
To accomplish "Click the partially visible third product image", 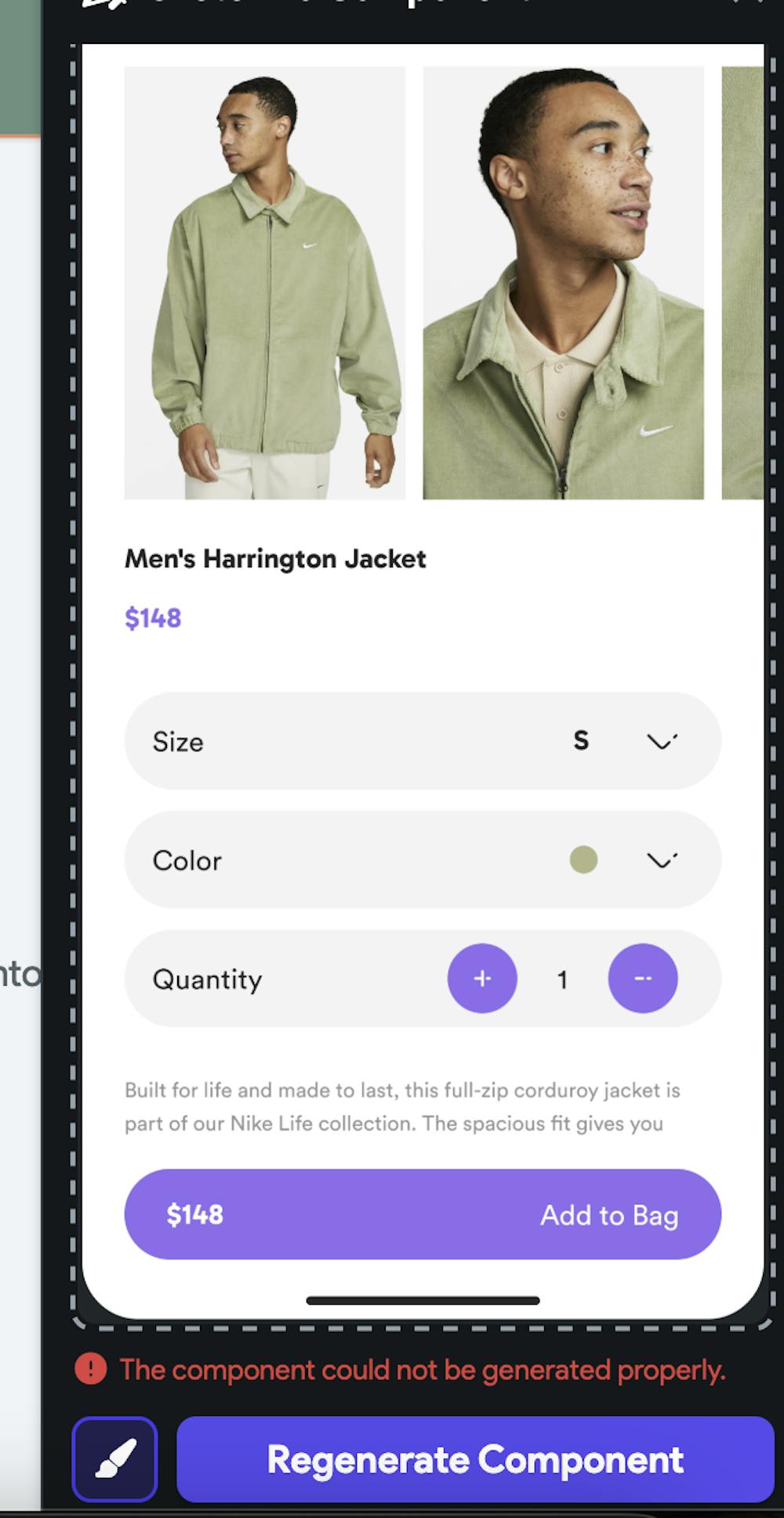I will 742,283.
